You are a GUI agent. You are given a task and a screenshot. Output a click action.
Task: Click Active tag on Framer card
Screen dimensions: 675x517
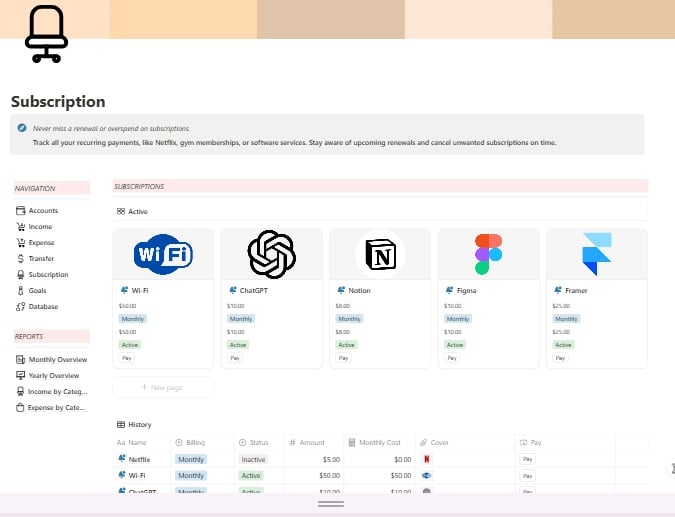tap(563, 345)
